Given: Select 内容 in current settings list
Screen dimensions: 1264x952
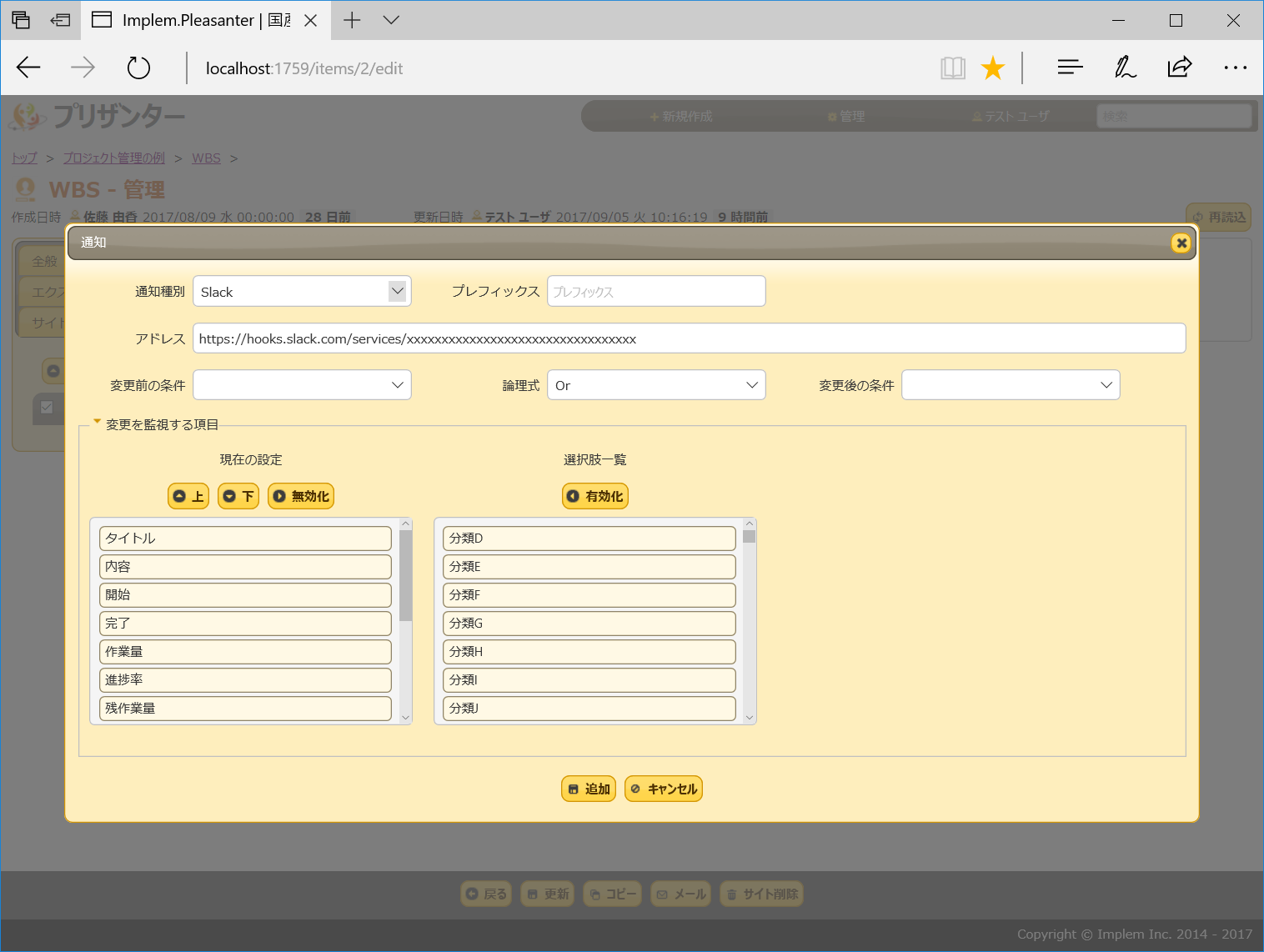Looking at the screenshot, I should pos(245,567).
